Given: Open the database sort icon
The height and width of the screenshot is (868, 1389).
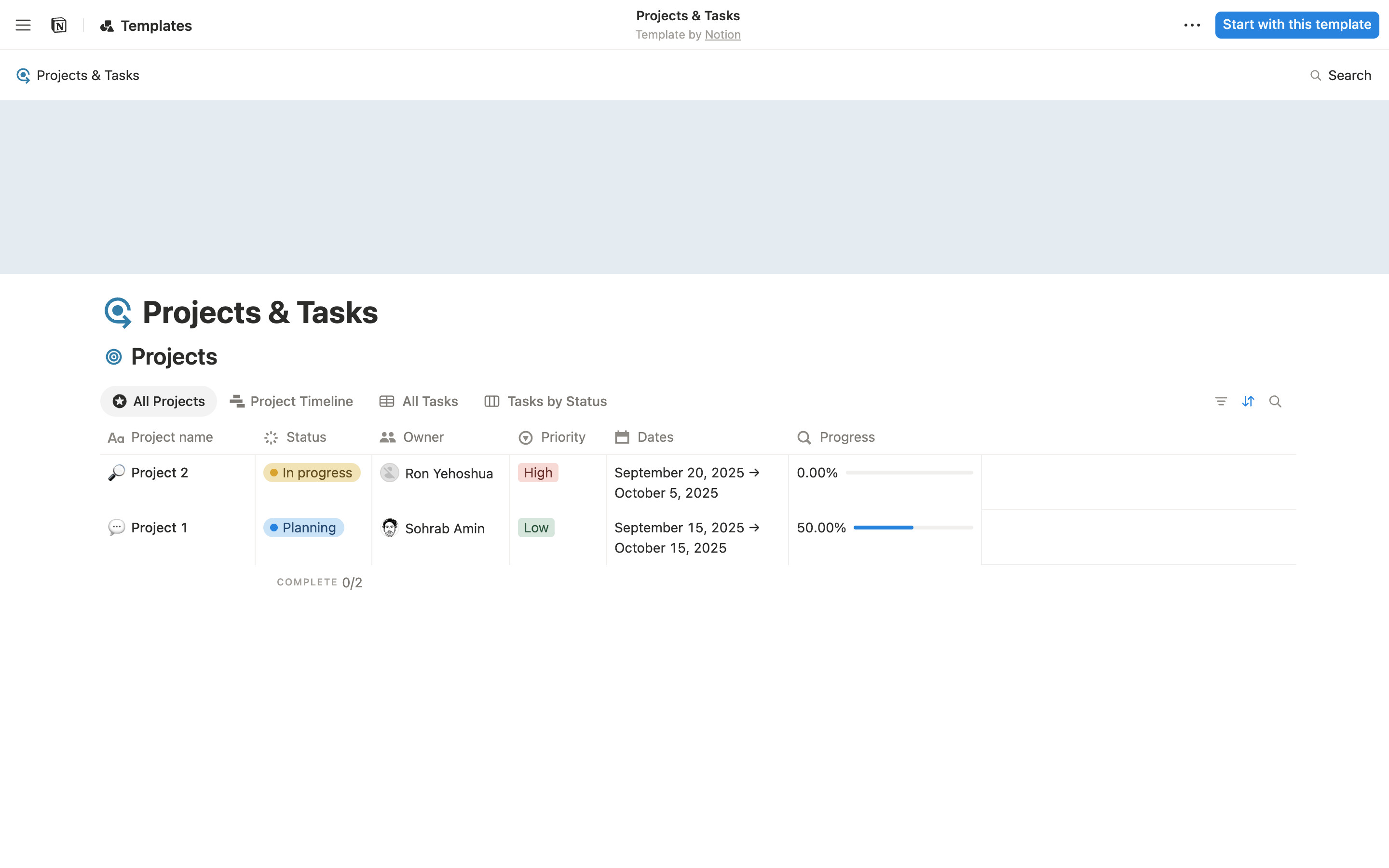Looking at the screenshot, I should tap(1248, 401).
